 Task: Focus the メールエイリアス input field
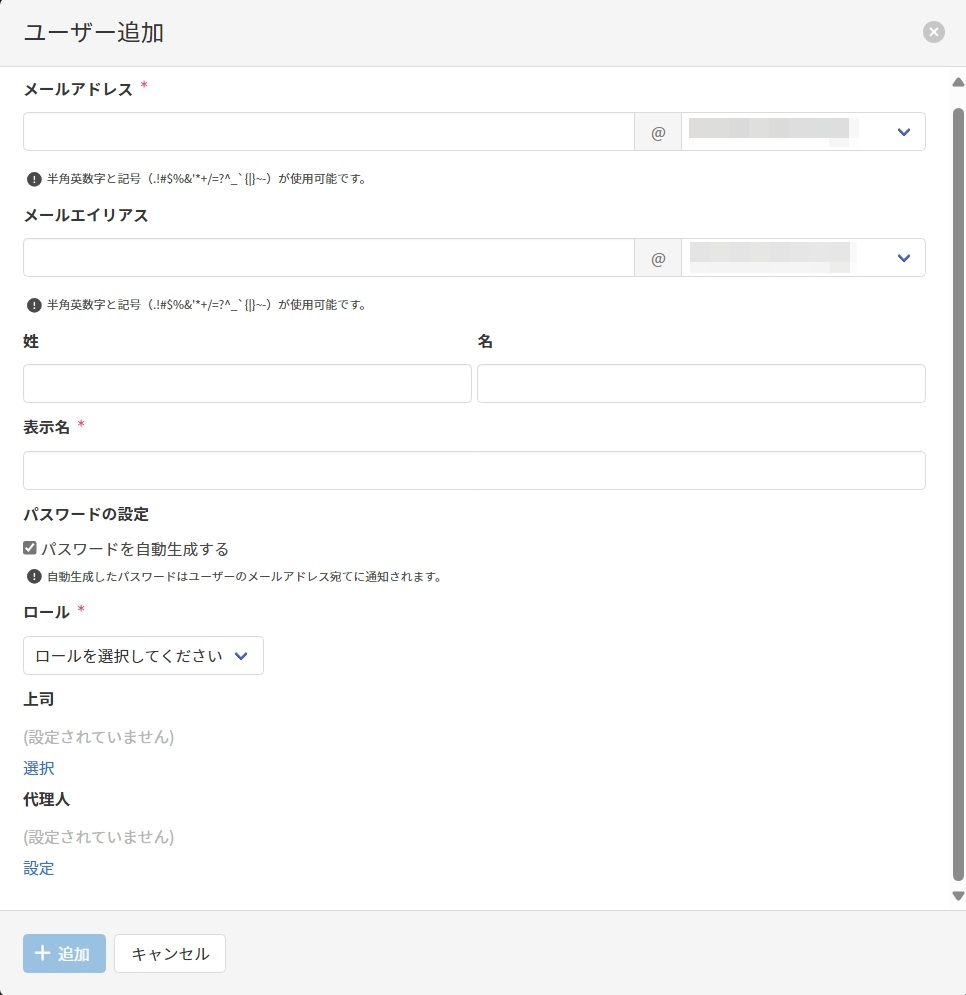tap(328, 258)
